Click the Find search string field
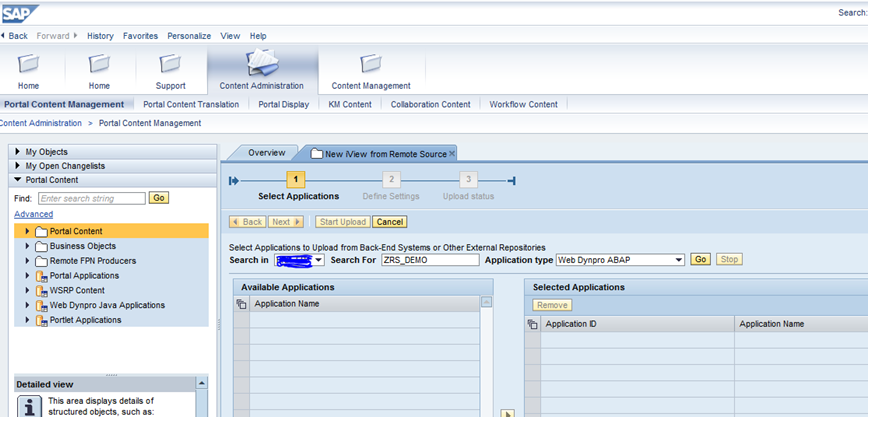This screenshot has width=874, height=425. click(x=92, y=198)
